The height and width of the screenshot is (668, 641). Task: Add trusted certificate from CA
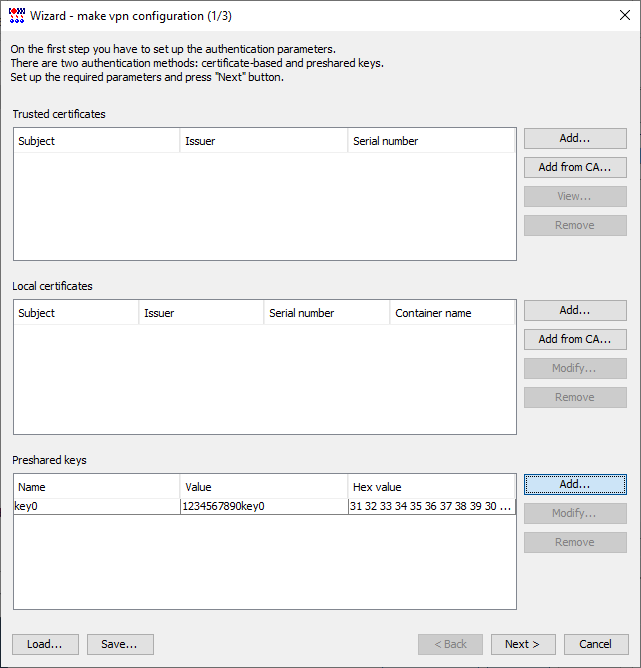(x=575, y=167)
